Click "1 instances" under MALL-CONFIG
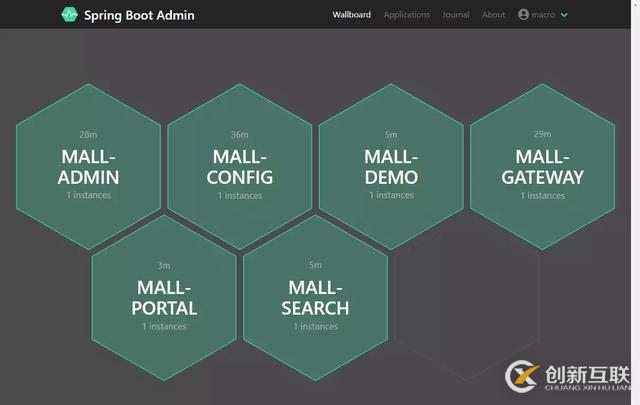The height and width of the screenshot is (405, 640). click(240, 196)
